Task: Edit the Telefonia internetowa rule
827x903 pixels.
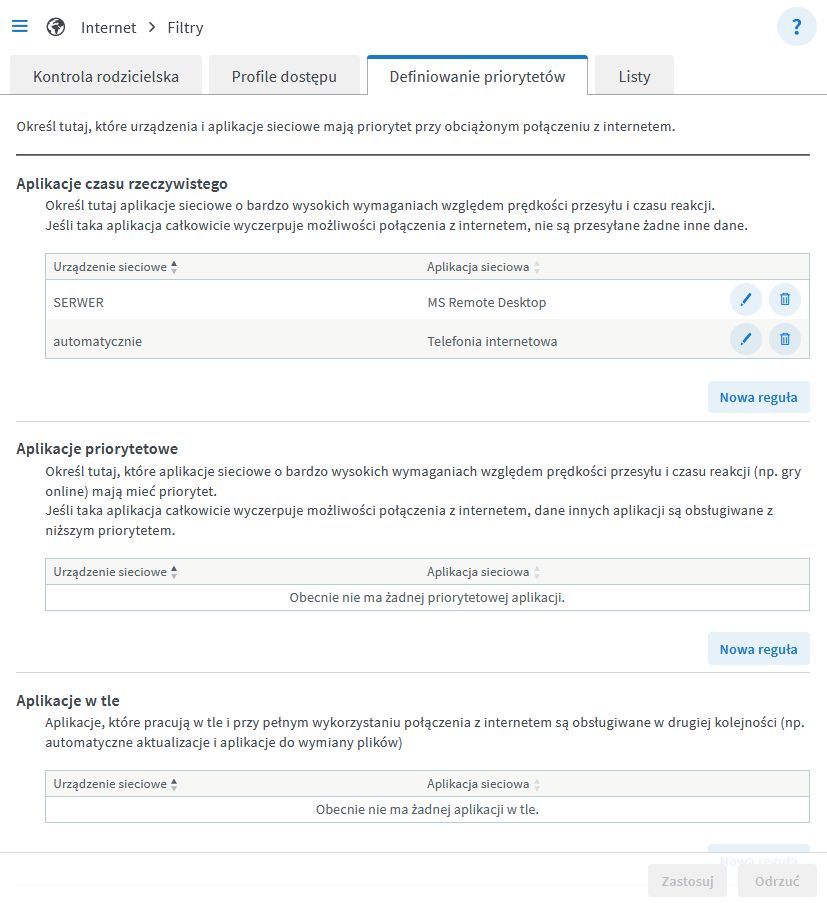Action: tap(745, 339)
